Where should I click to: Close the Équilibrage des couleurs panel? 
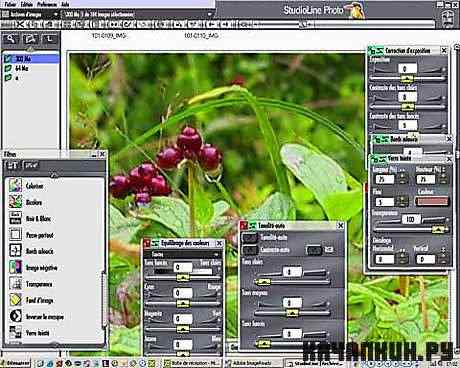(219, 244)
